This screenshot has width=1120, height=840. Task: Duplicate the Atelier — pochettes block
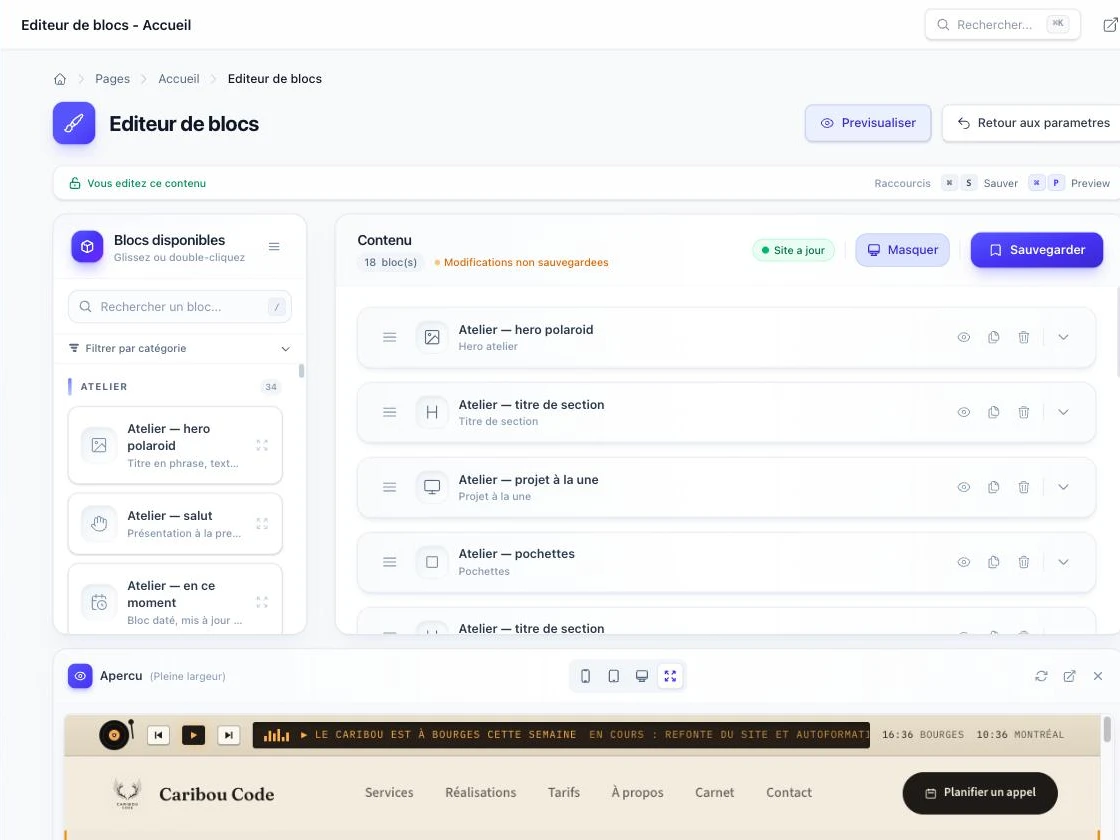tap(994, 562)
